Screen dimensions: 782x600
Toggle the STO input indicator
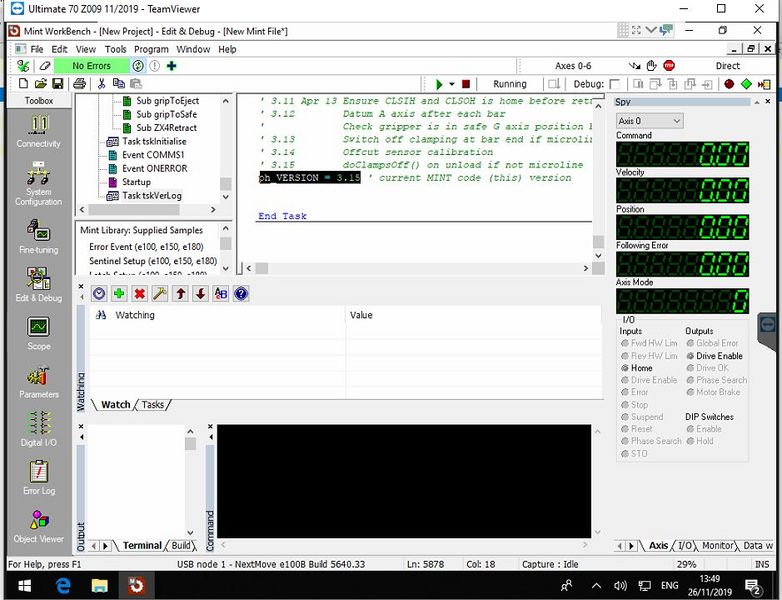click(625, 454)
